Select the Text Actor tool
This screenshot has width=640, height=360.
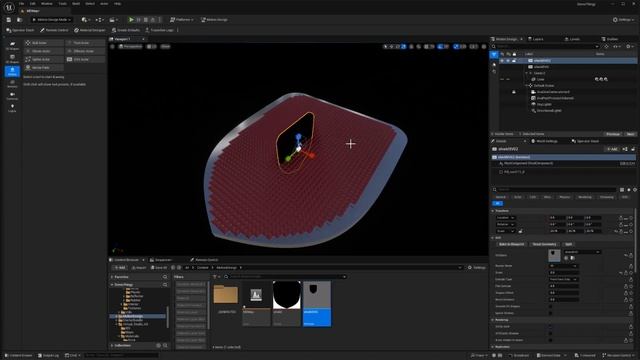pos(85,43)
